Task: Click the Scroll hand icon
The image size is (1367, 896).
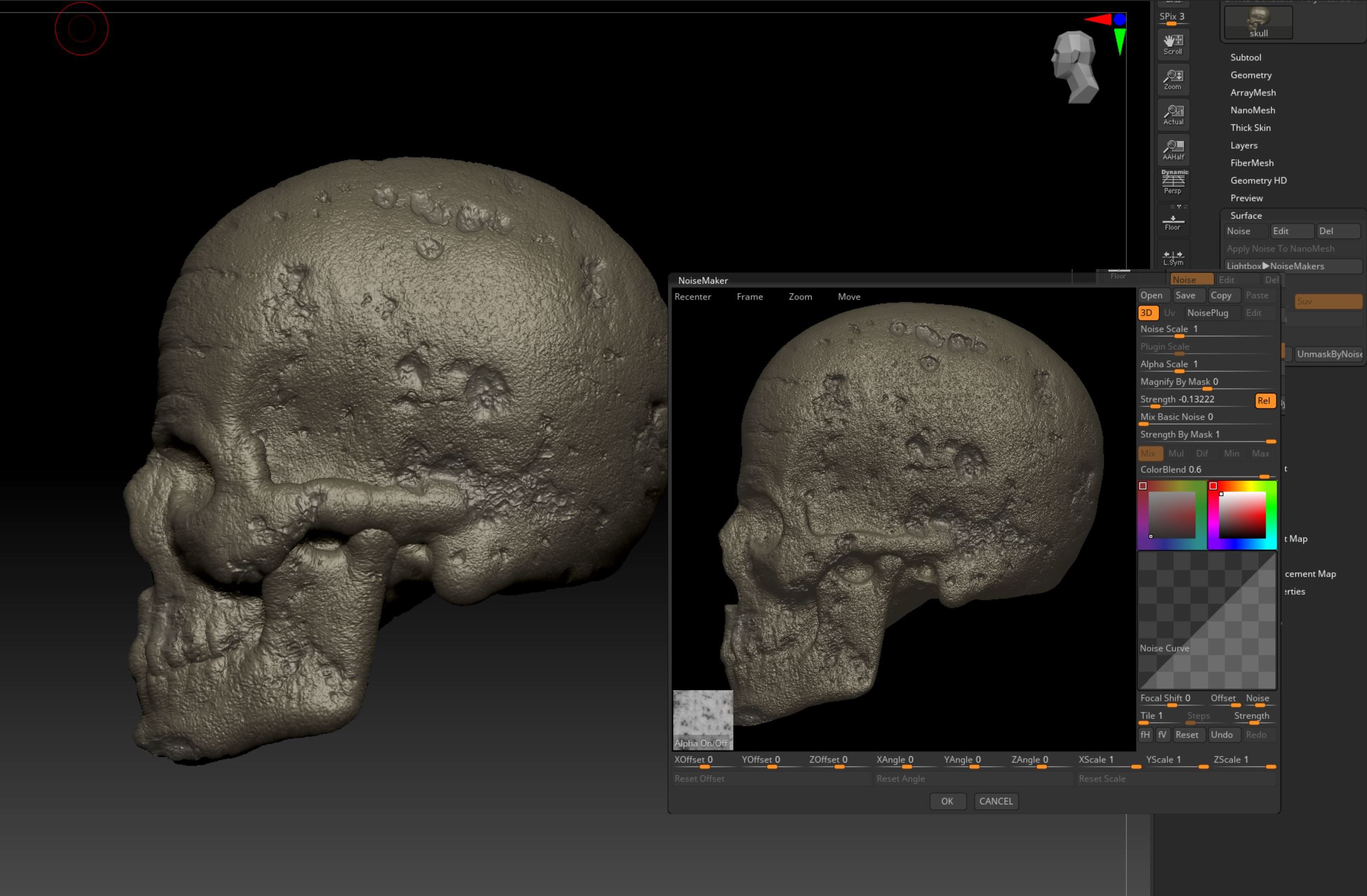Action: [1173, 43]
